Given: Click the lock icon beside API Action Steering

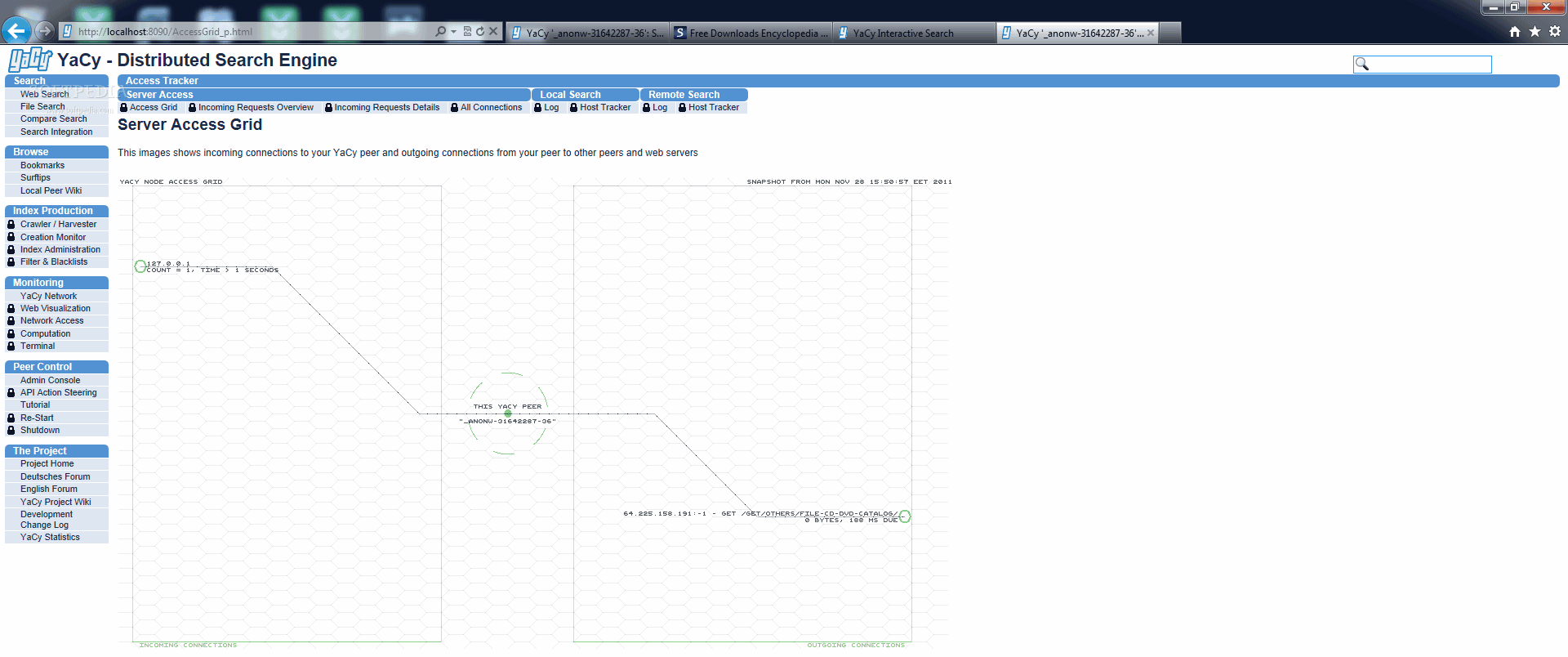Looking at the screenshot, I should pyautogui.click(x=11, y=392).
